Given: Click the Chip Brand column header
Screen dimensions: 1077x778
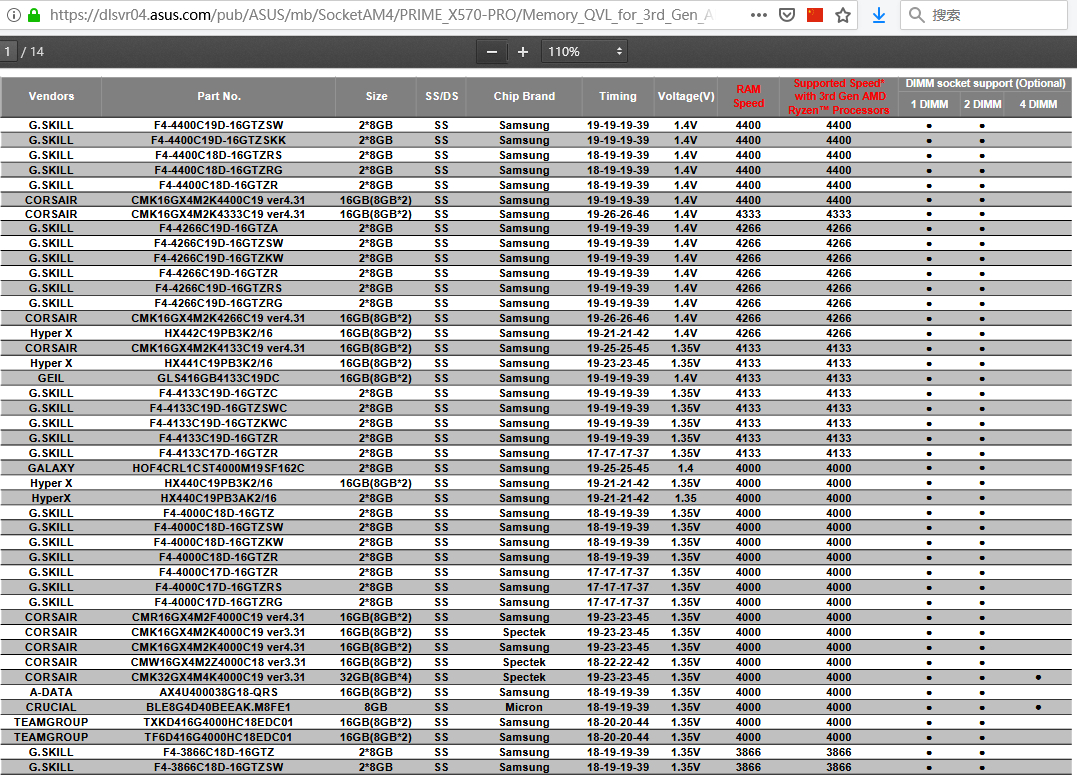Looking at the screenshot, I should coord(524,96).
